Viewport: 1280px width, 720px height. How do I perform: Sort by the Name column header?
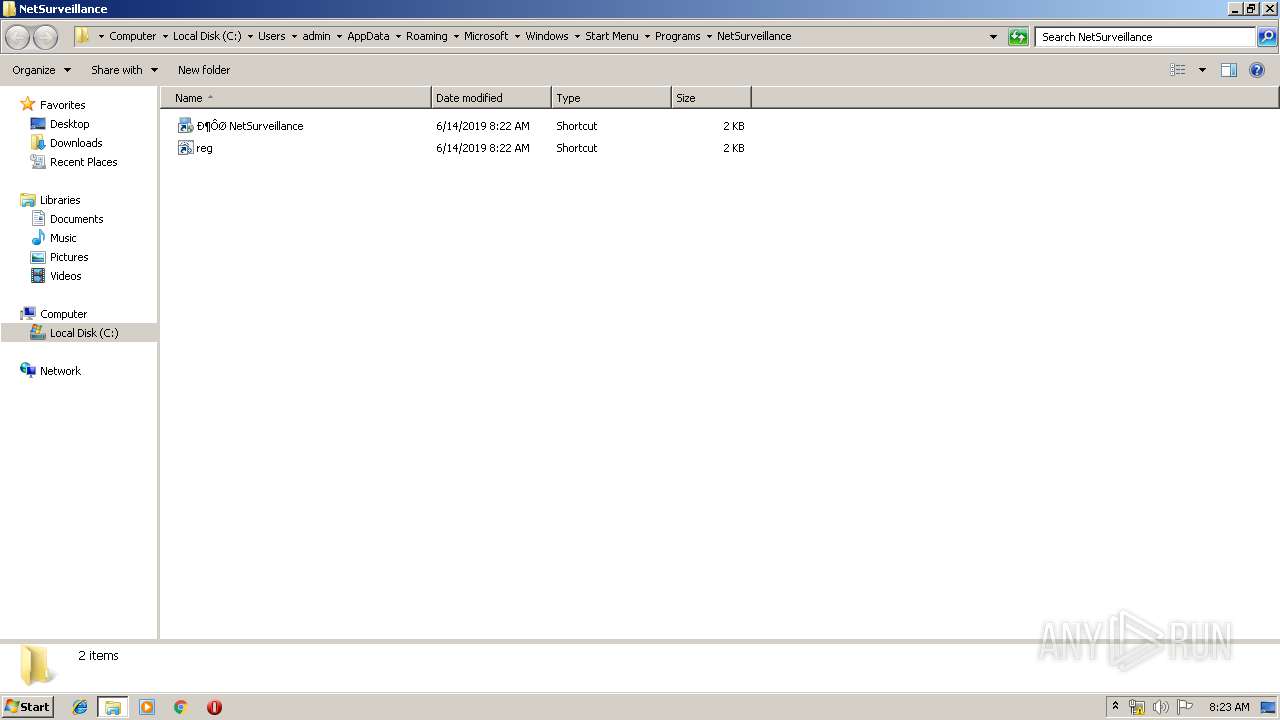[295, 98]
